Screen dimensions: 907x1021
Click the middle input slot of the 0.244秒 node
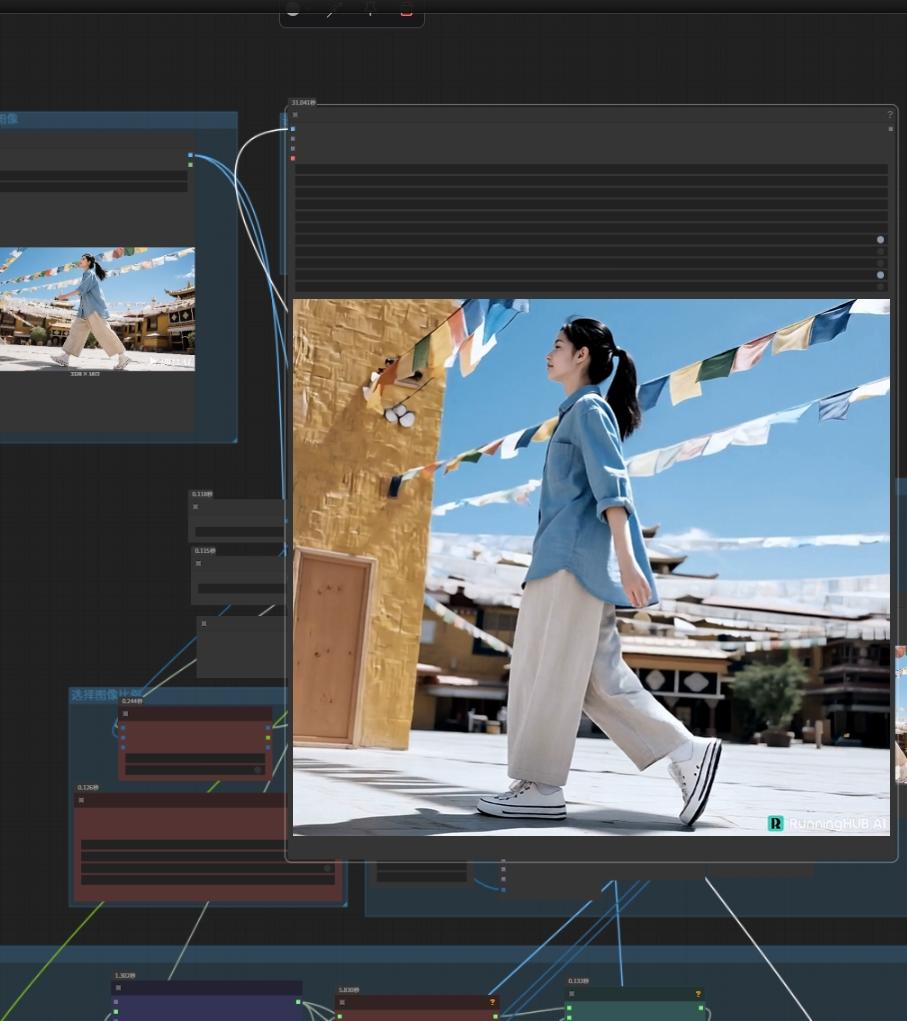click(123, 738)
